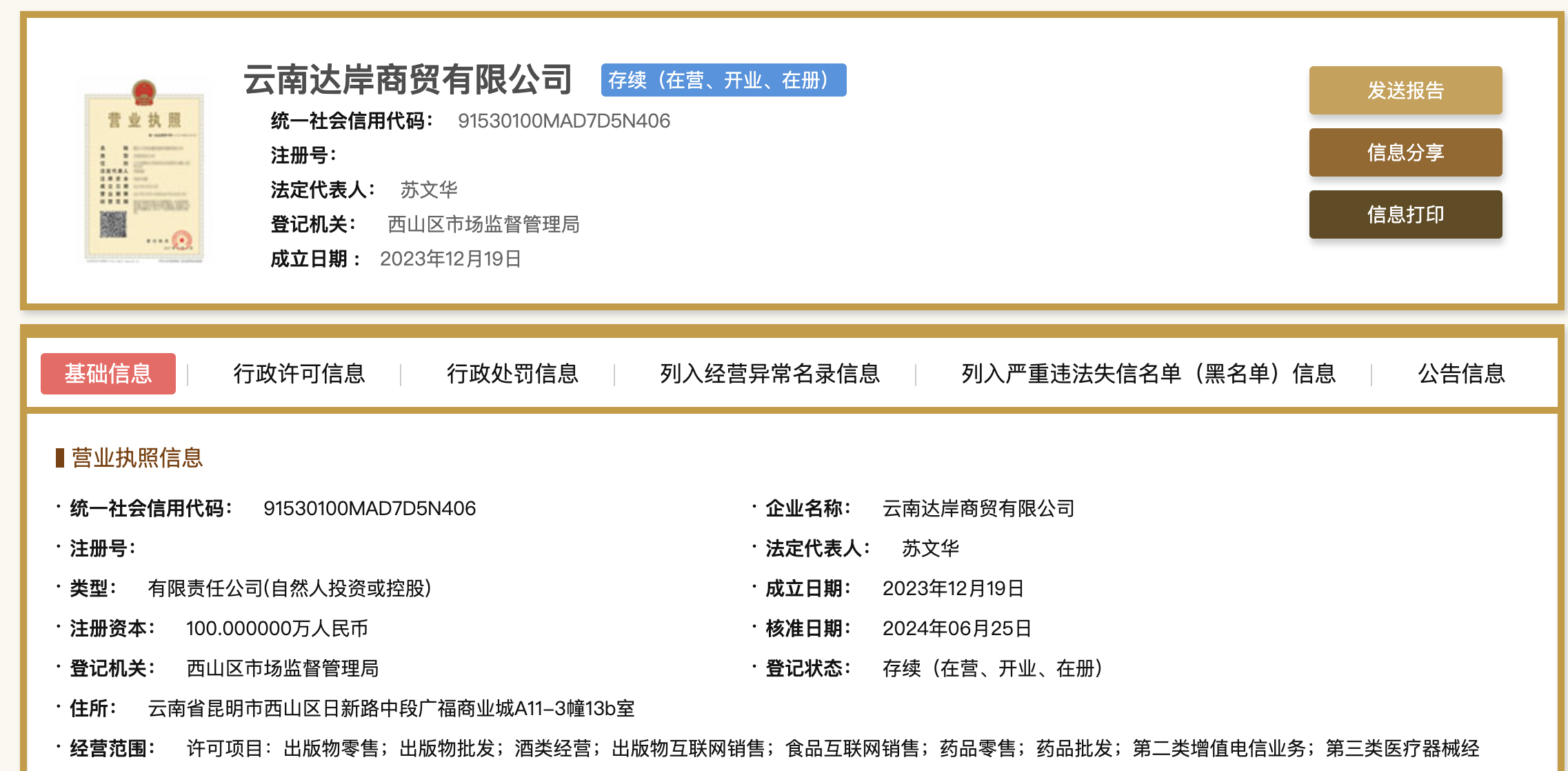Click the blue 存续（在营、开业、在册） status badge
The height and width of the screenshot is (771, 1568).
pyautogui.click(x=723, y=81)
